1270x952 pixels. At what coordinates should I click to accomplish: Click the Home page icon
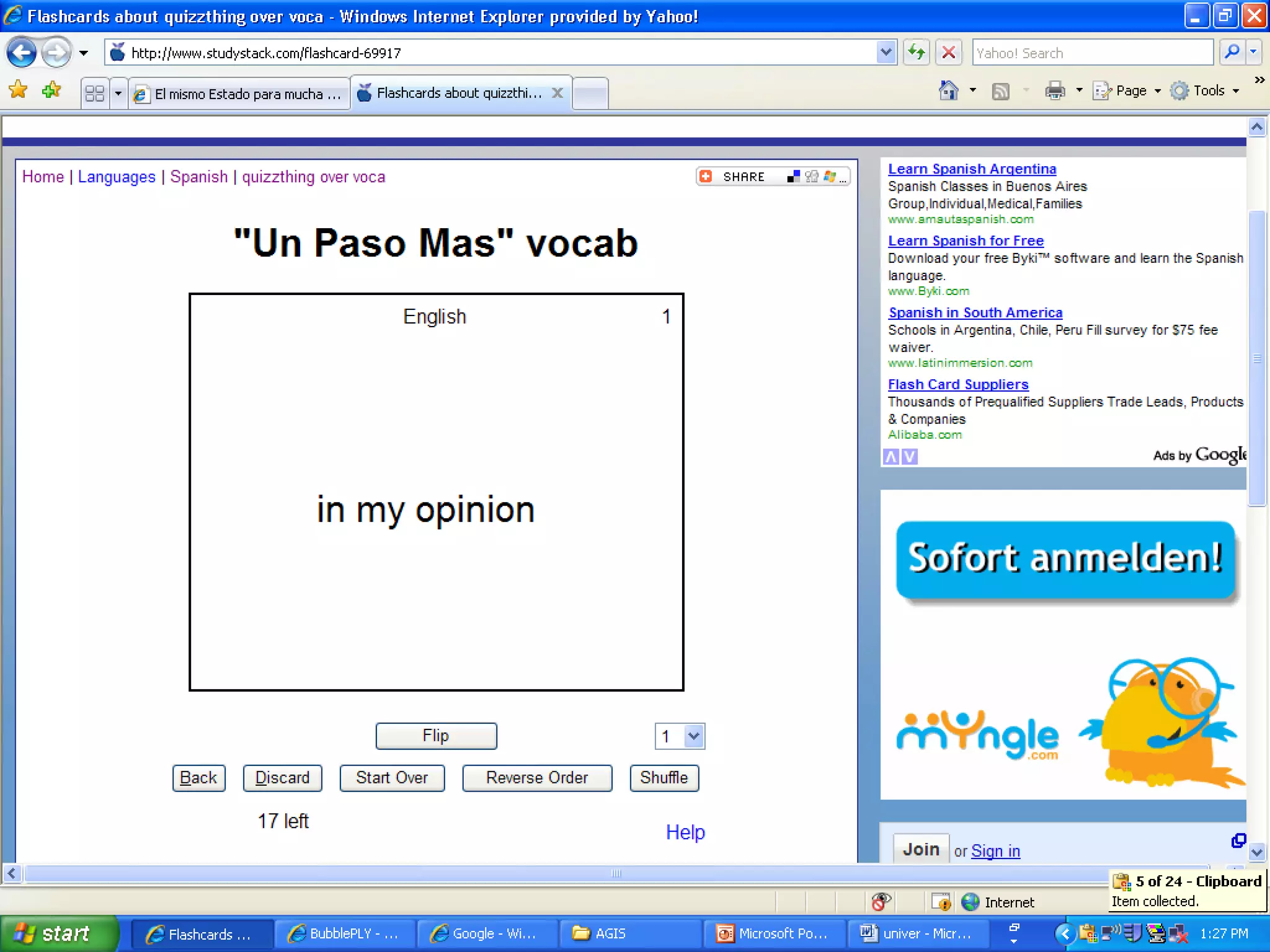pyautogui.click(x=948, y=91)
